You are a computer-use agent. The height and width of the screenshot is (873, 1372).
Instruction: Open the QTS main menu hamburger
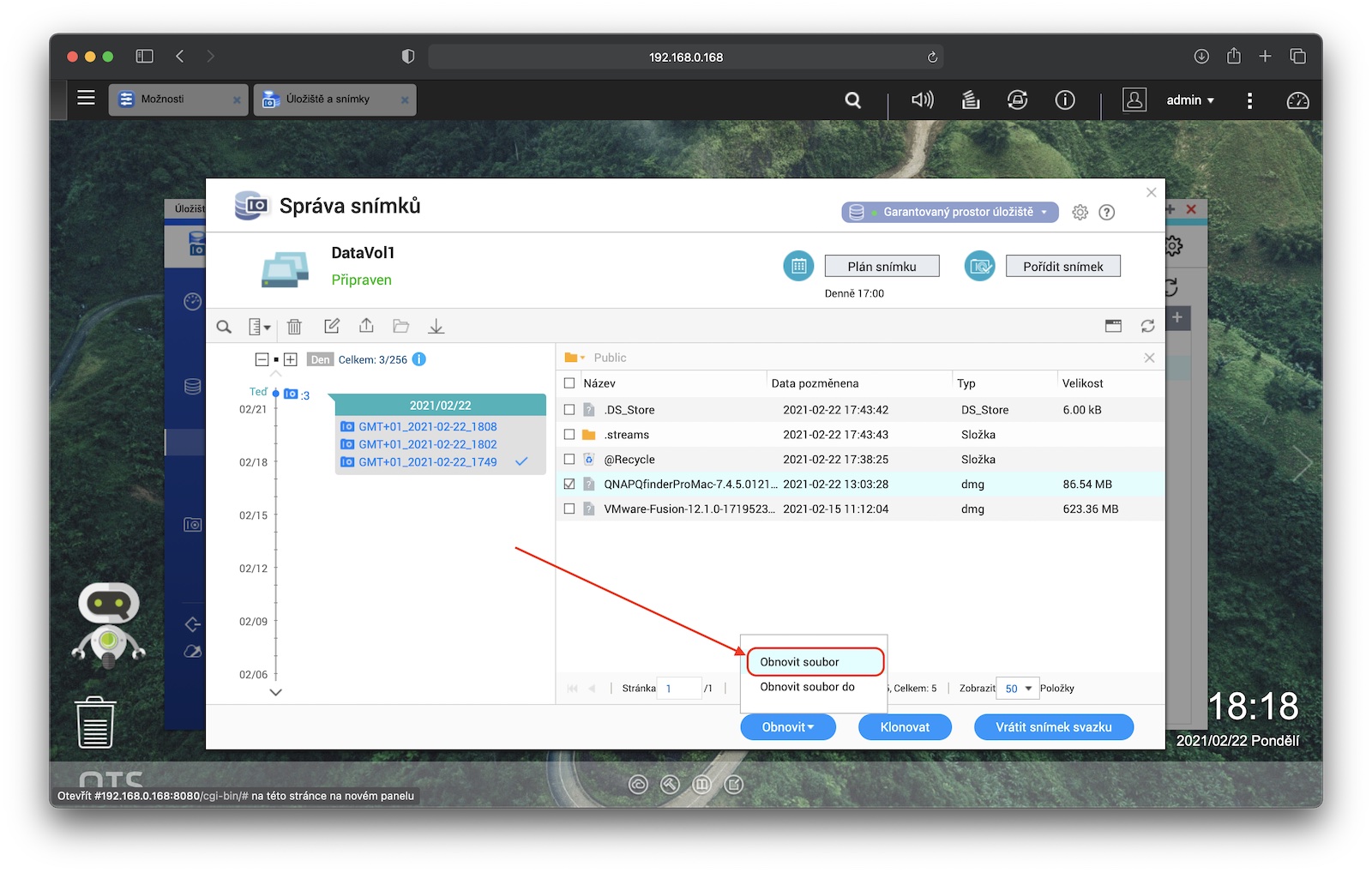pyautogui.click(x=86, y=98)
